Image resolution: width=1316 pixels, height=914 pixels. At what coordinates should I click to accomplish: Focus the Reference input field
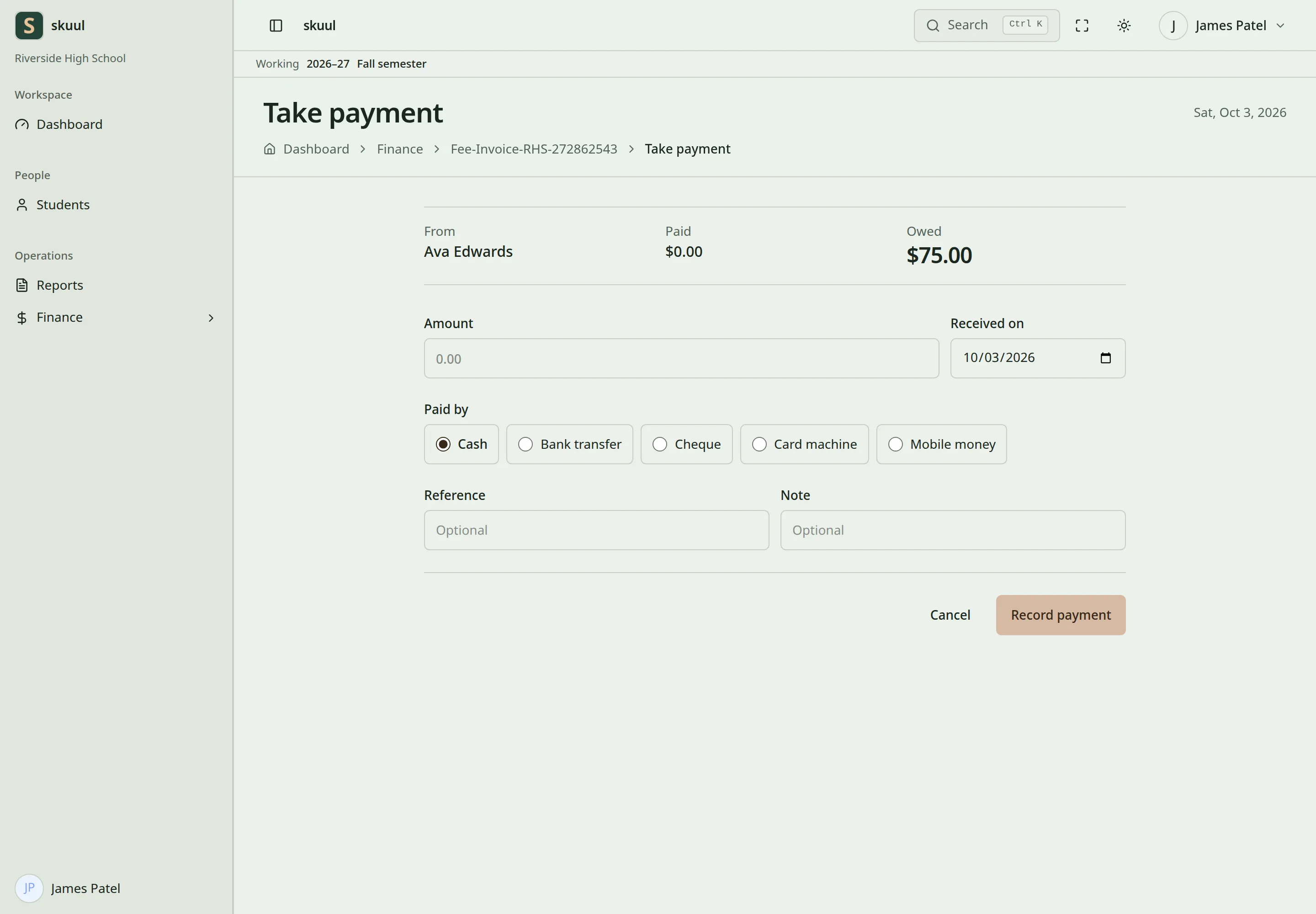[x=597, y=530]
